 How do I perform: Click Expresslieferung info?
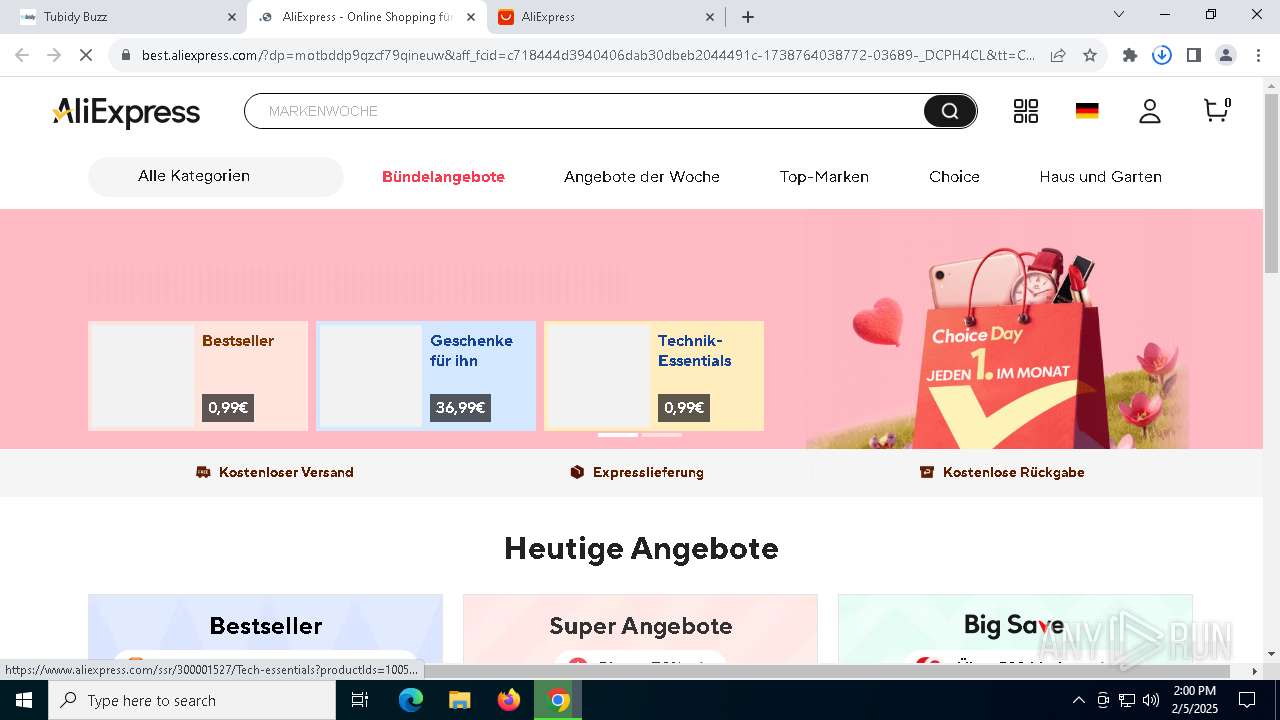tap(637, 472)
